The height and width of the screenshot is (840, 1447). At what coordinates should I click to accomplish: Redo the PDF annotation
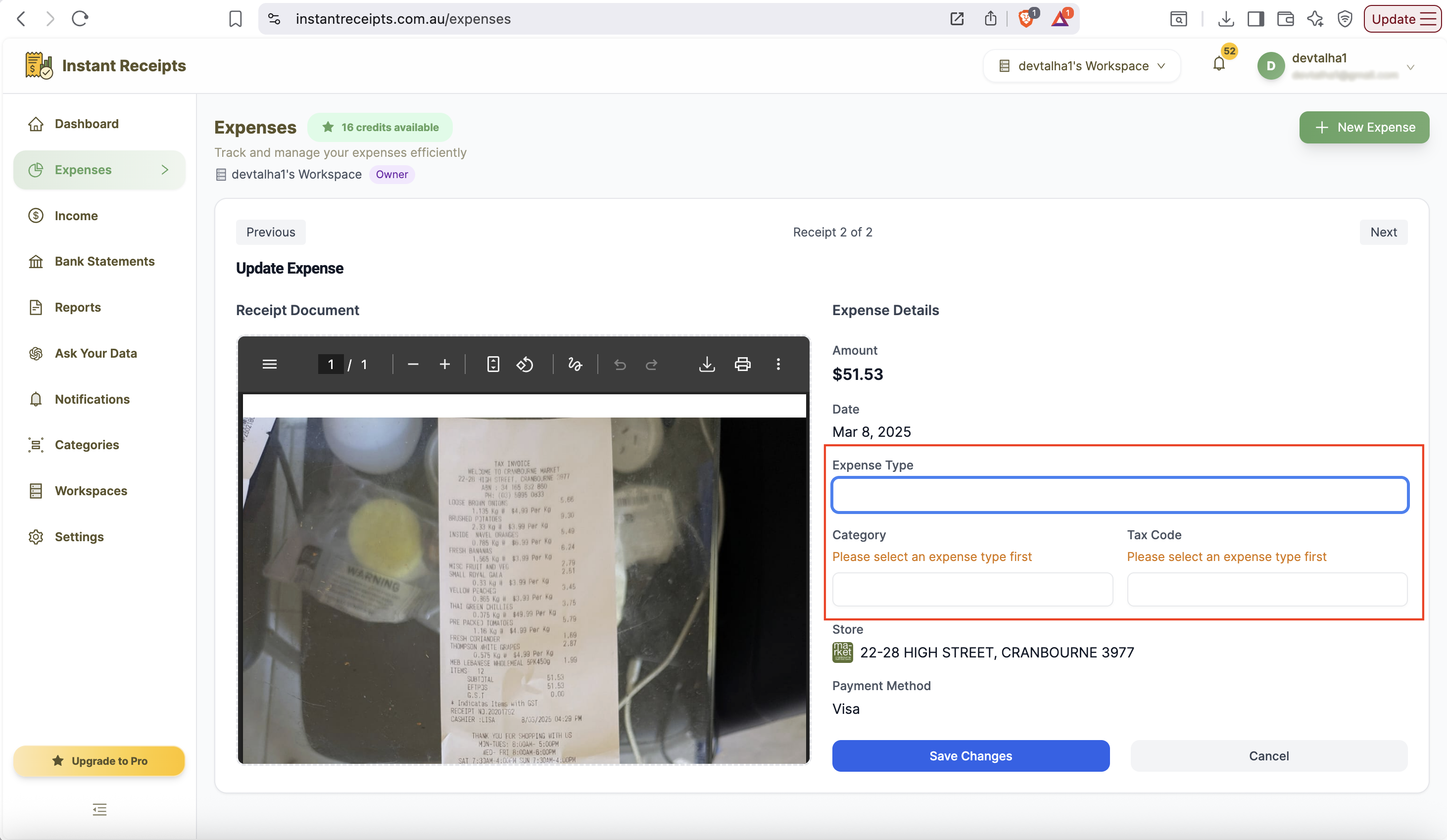(652, 364)
